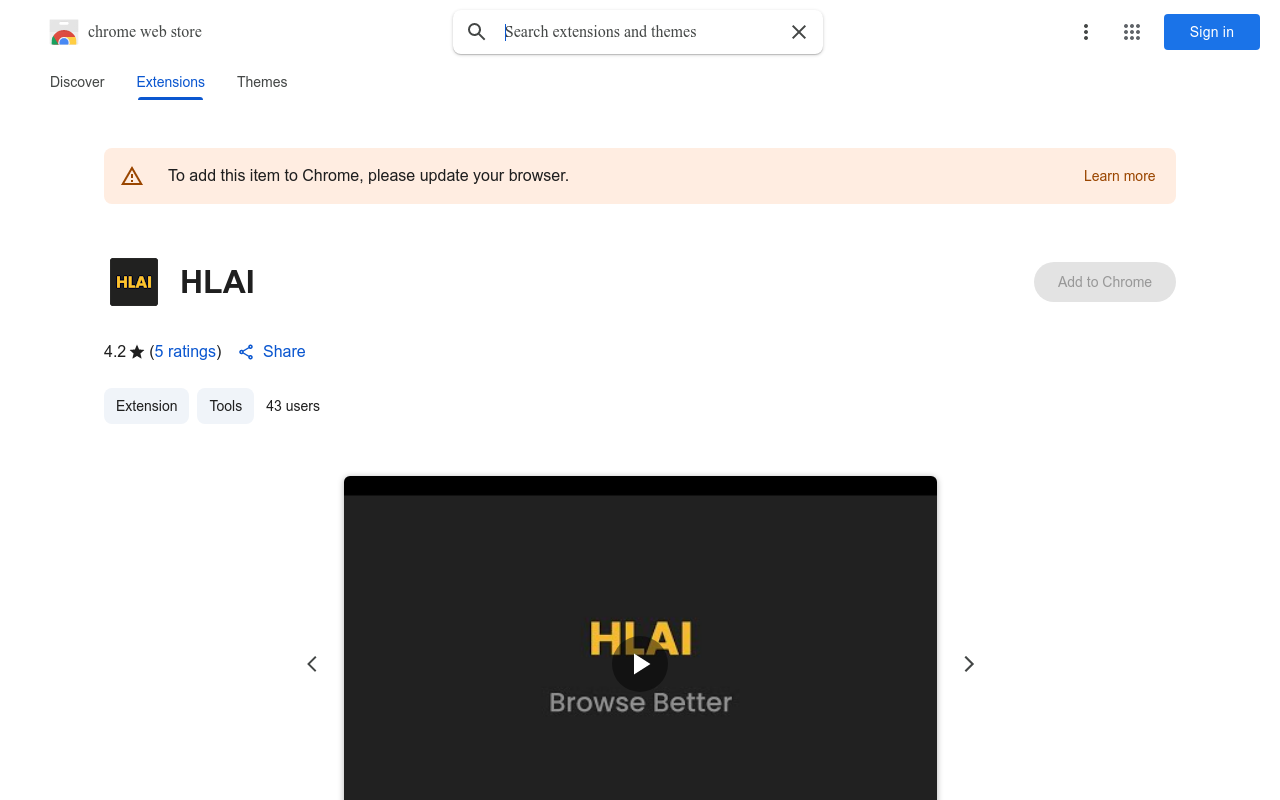Click the disabled Add to Chrome button
The image size is (1280, 800).
point(1105,282)
